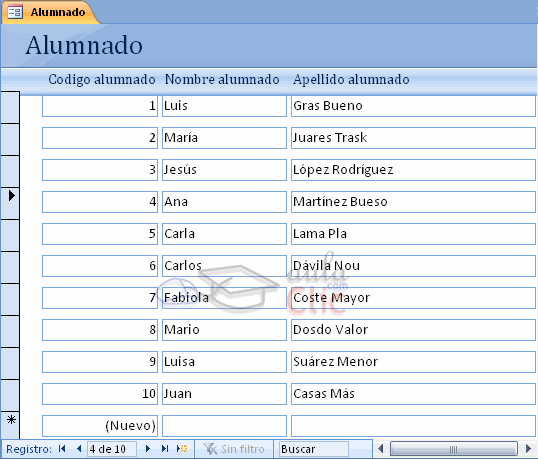
Task: Click the current record number box '4 de 10'
Action: tap(112, 449)
